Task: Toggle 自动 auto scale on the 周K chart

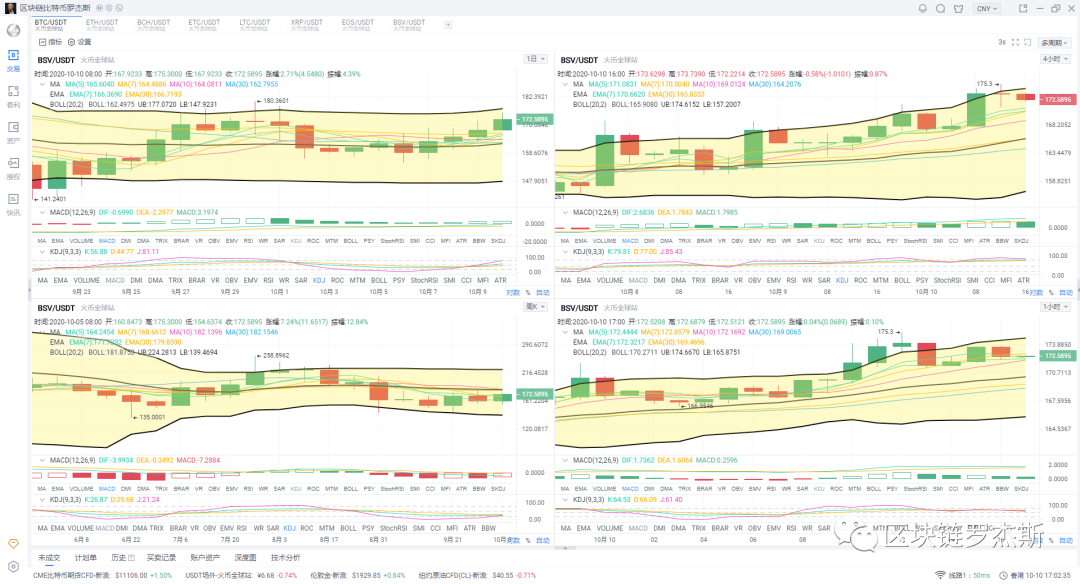Action: [x=543, y=541]
